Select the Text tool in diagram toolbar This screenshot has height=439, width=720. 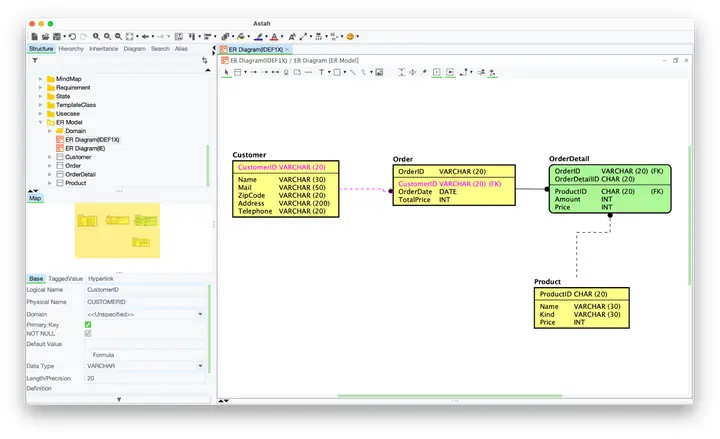point(321,72)
